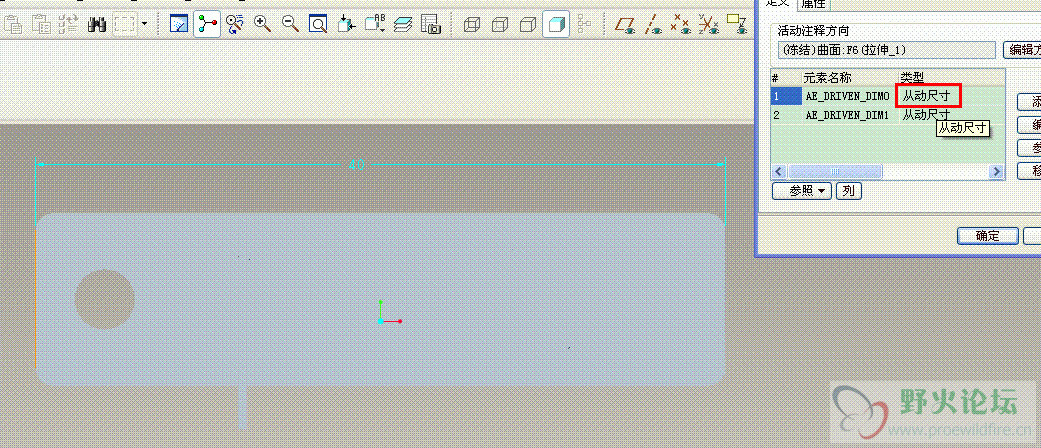Click the refit zoom window icon

point(319,25)
